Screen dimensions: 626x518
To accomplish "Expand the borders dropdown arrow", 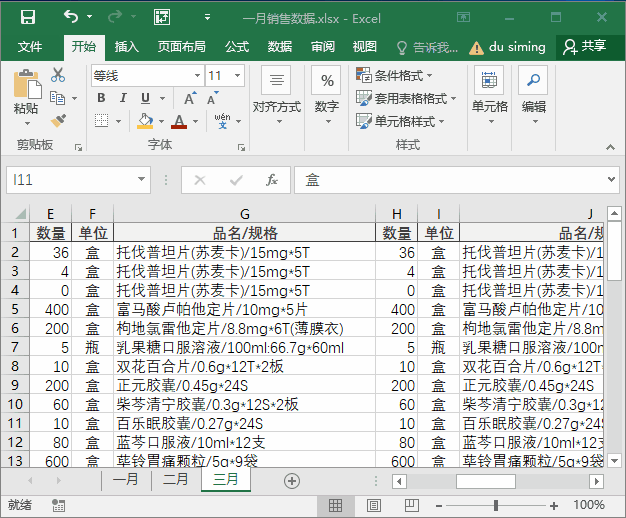I will pyautogui.click(x=119, y=121).
